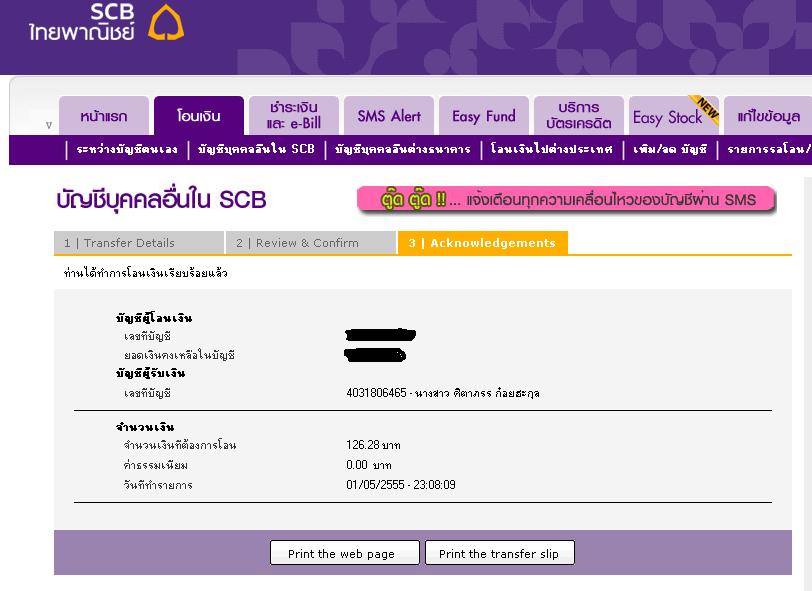The width and height of the screenshot is (812, 591).
Task: Select the 3 | Acknowledgements step
Action: coord(483,243)
